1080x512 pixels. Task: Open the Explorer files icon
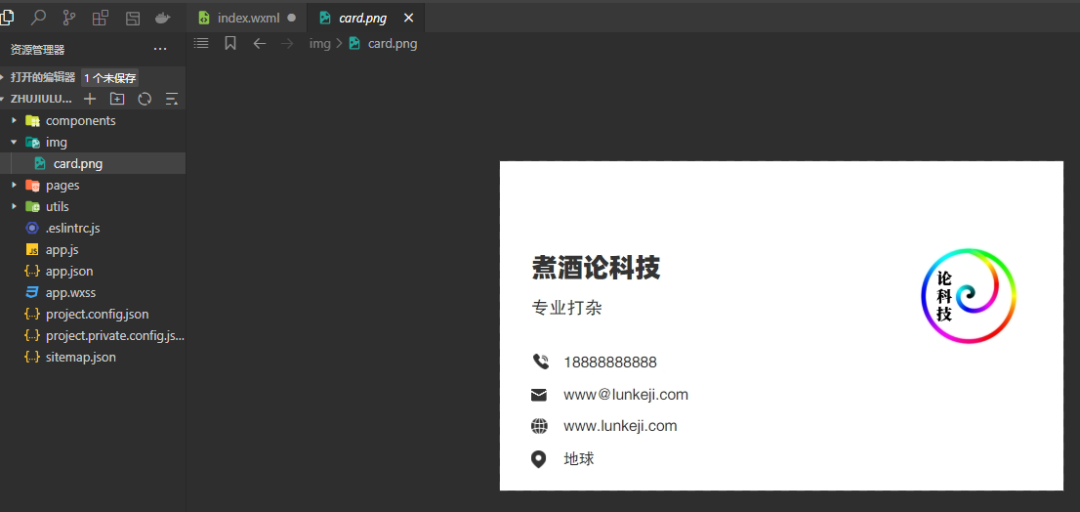coord(6,18)
